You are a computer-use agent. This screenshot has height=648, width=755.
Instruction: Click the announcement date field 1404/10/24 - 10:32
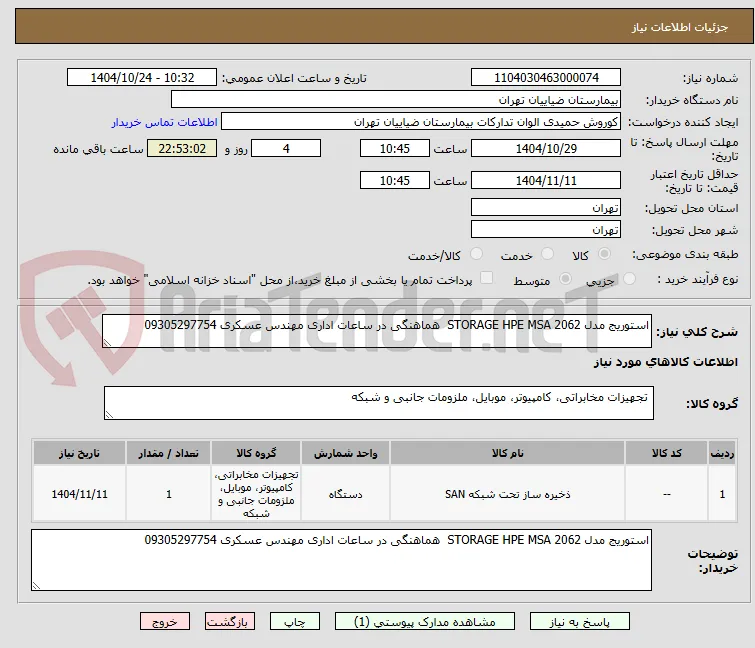tap(142, 78)
